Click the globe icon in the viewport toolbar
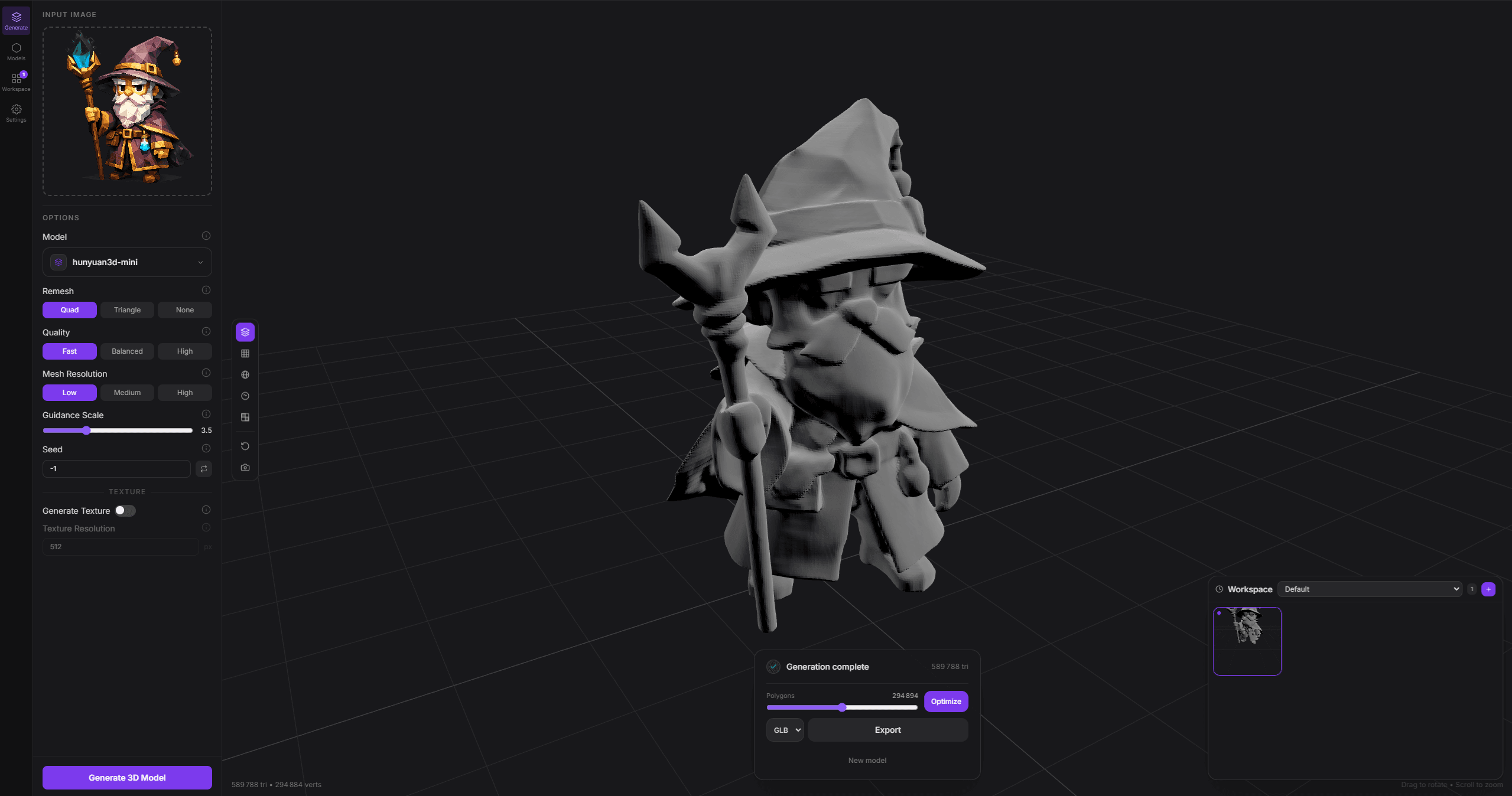This screenshot has height=796, width=1512. (x=245, y=374)
